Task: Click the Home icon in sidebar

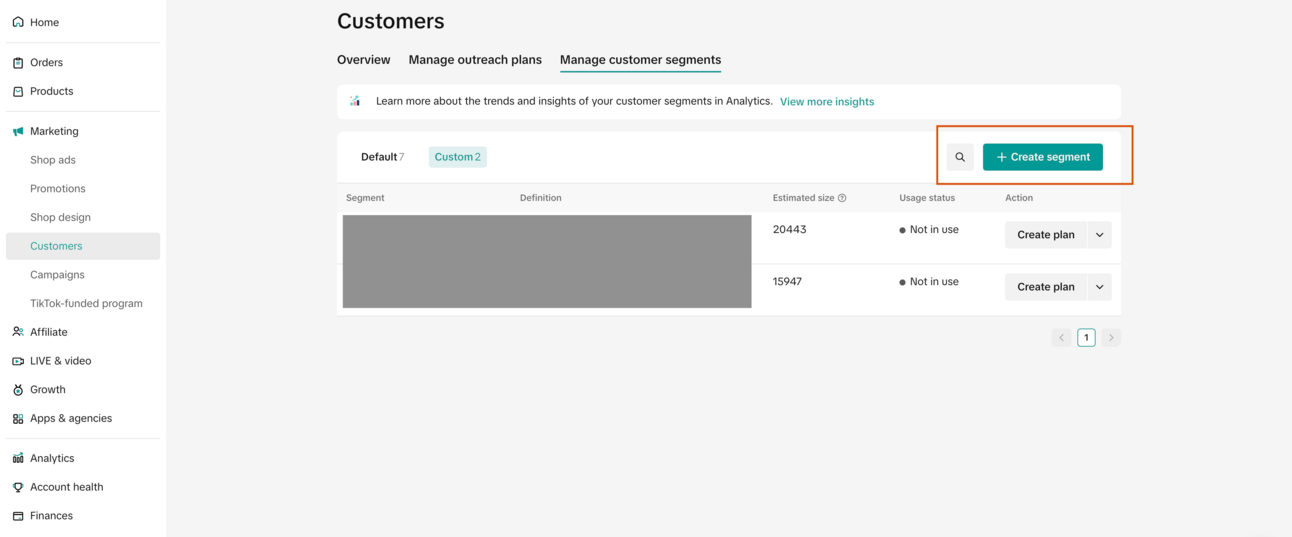Action: click(x=18, y=22)
